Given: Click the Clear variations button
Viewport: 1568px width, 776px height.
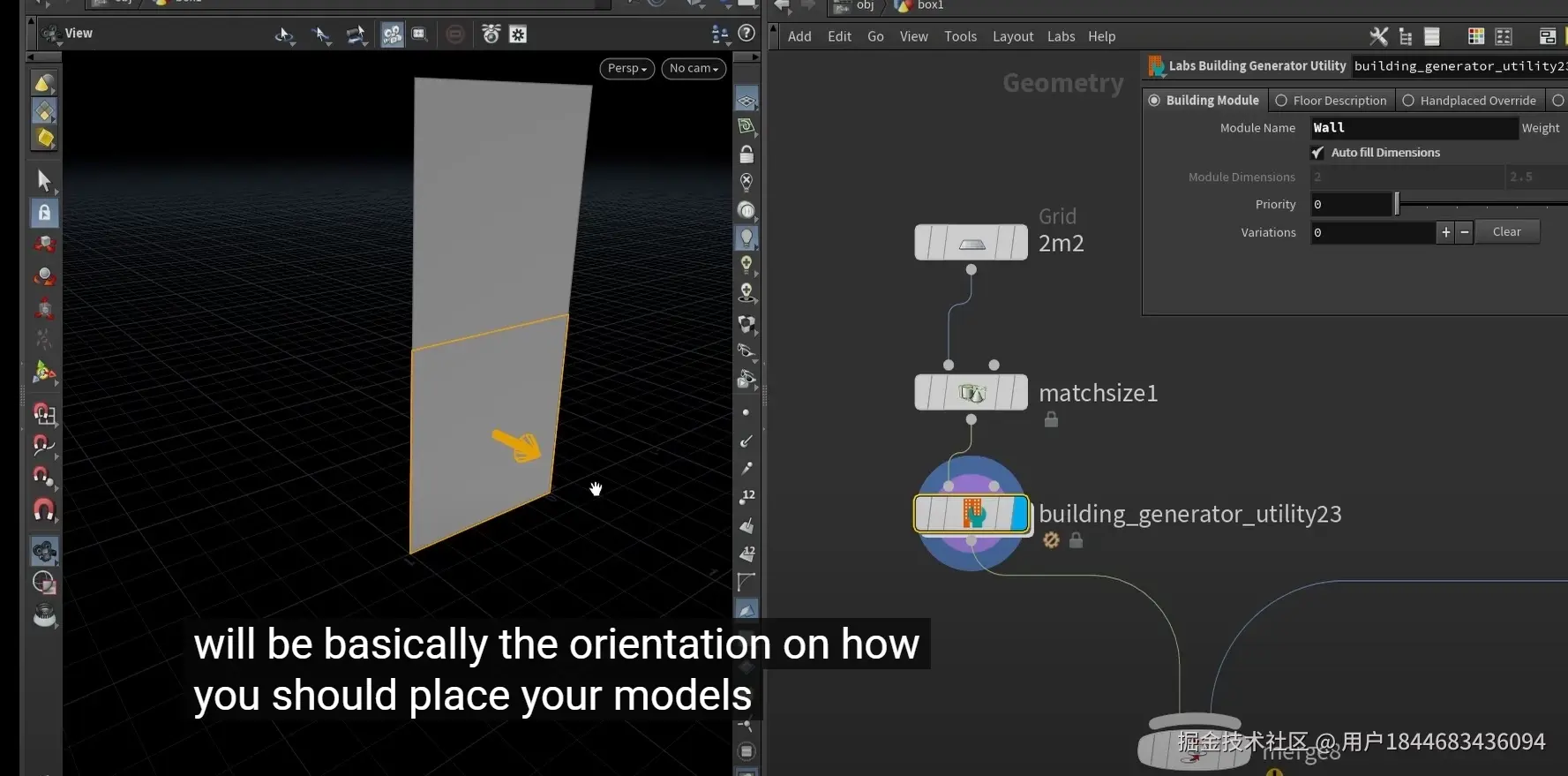Looking at the screenshot, I should click(x=1507, y=232).
